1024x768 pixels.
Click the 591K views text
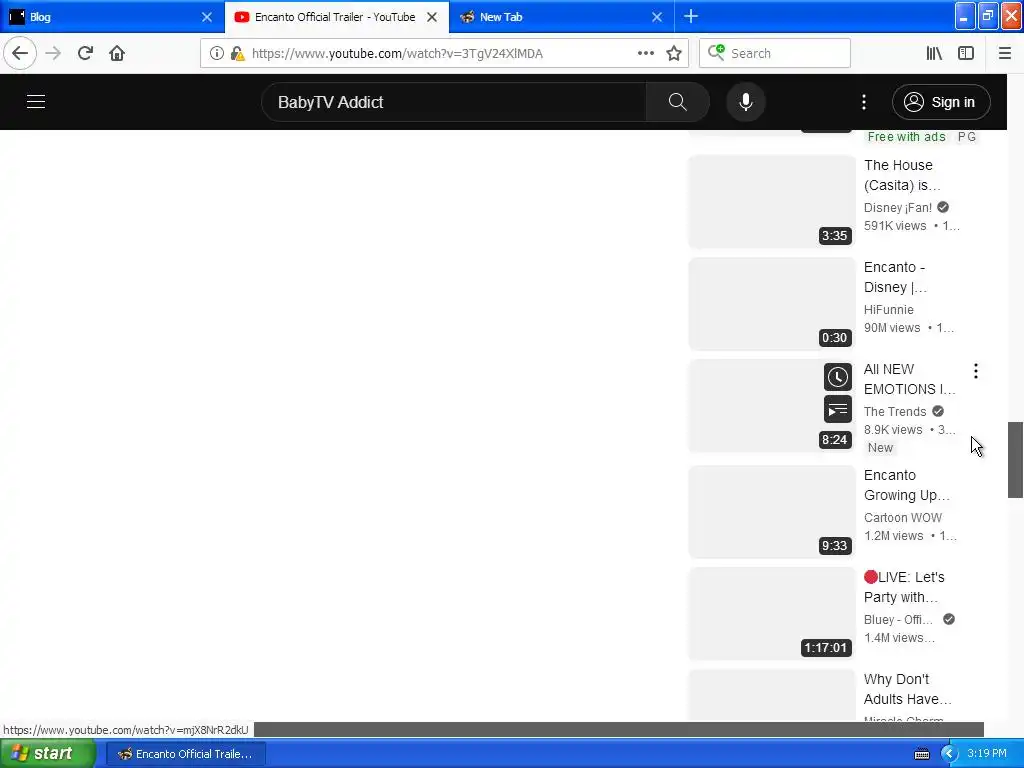click(x=895, y=226)
